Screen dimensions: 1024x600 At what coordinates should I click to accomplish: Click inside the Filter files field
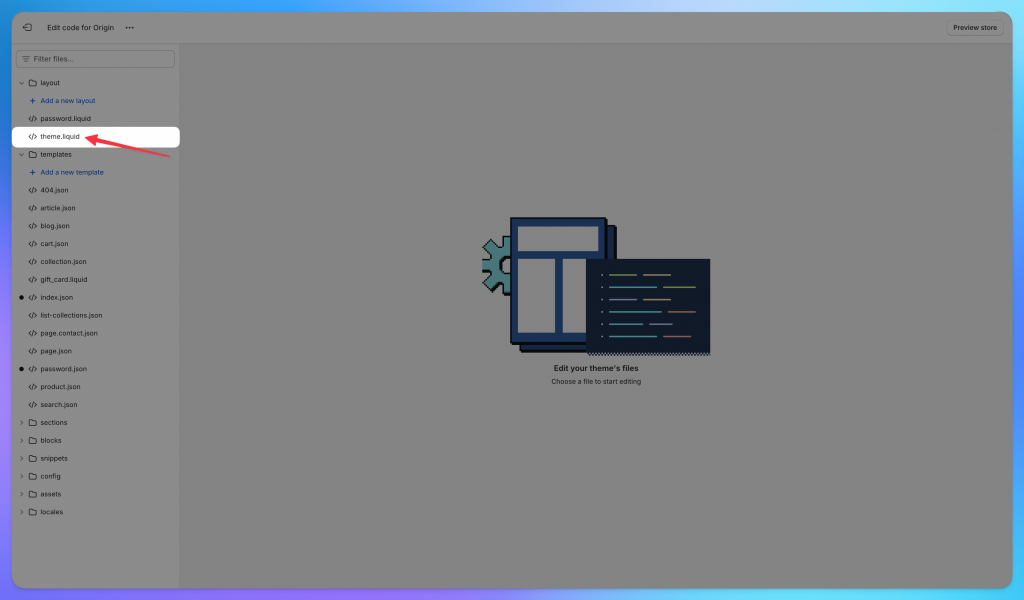point(95,59)
